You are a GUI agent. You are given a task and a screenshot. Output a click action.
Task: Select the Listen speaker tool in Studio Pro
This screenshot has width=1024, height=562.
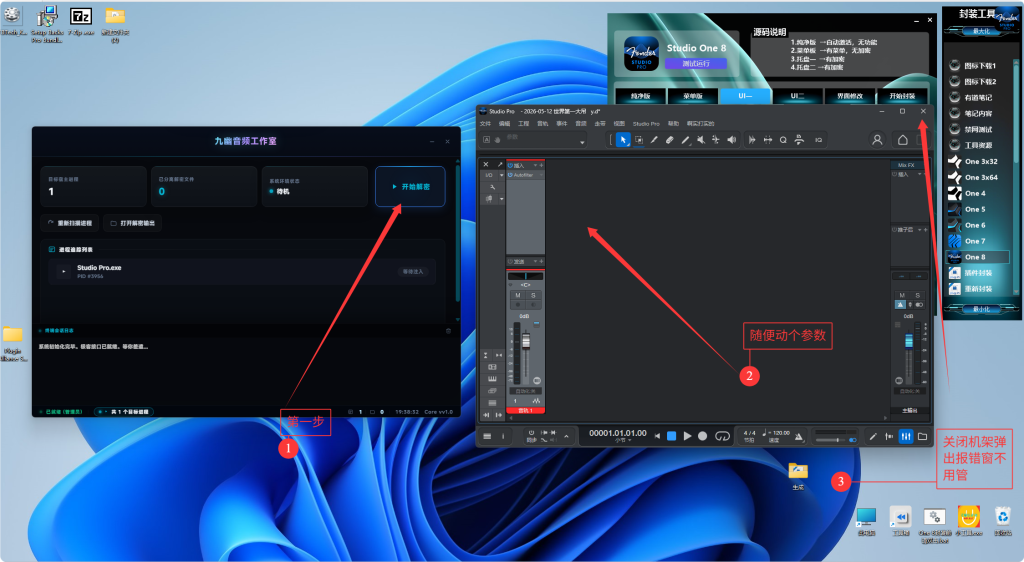[732, 140]
